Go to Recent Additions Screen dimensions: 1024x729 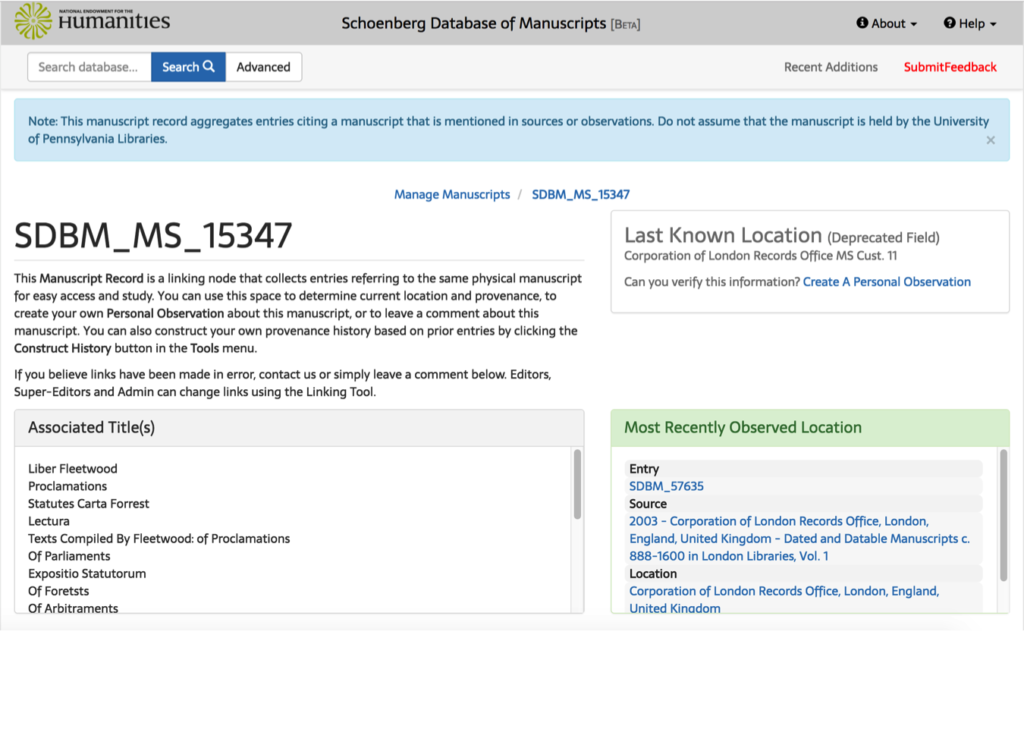click(831, 67)
